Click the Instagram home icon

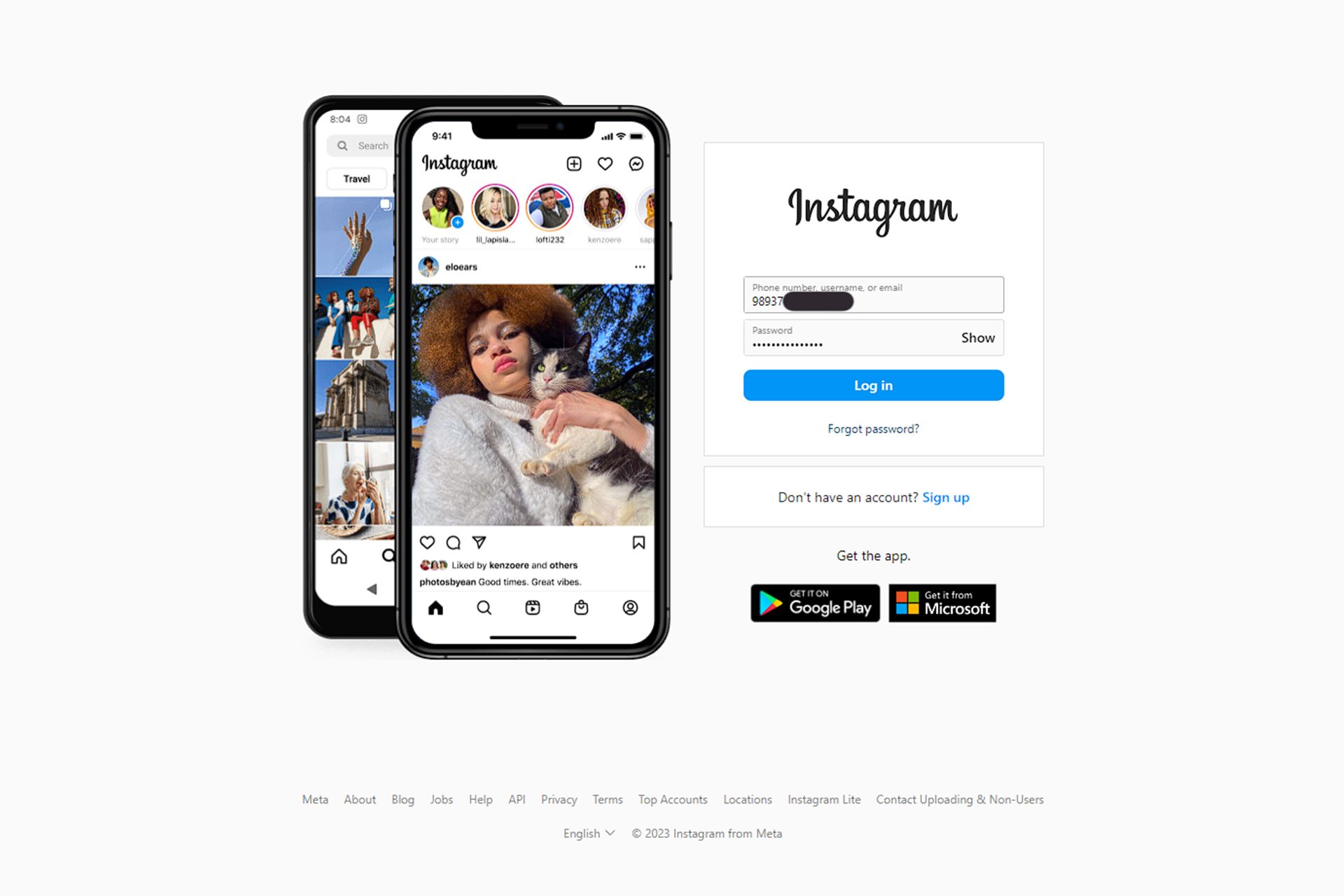pos(437,606)
